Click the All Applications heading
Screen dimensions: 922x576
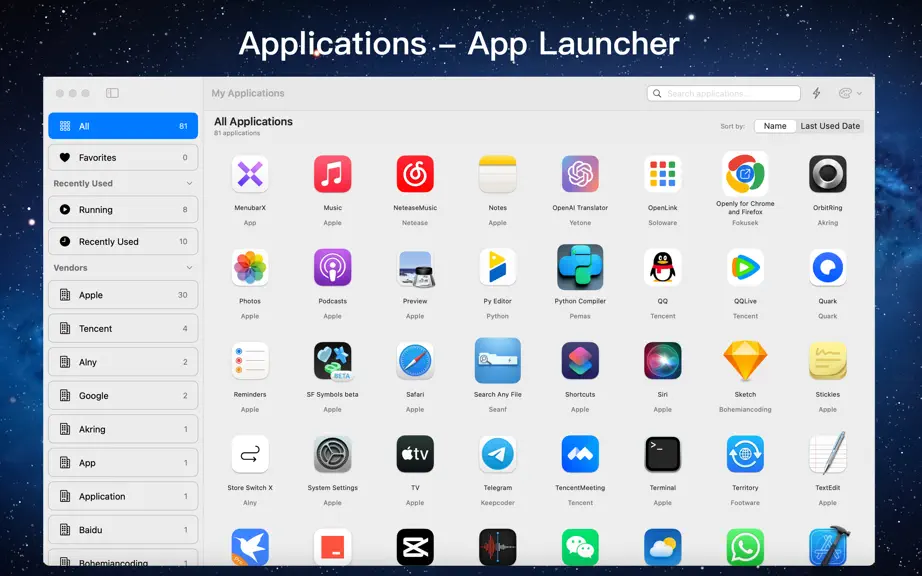[253, 122]
